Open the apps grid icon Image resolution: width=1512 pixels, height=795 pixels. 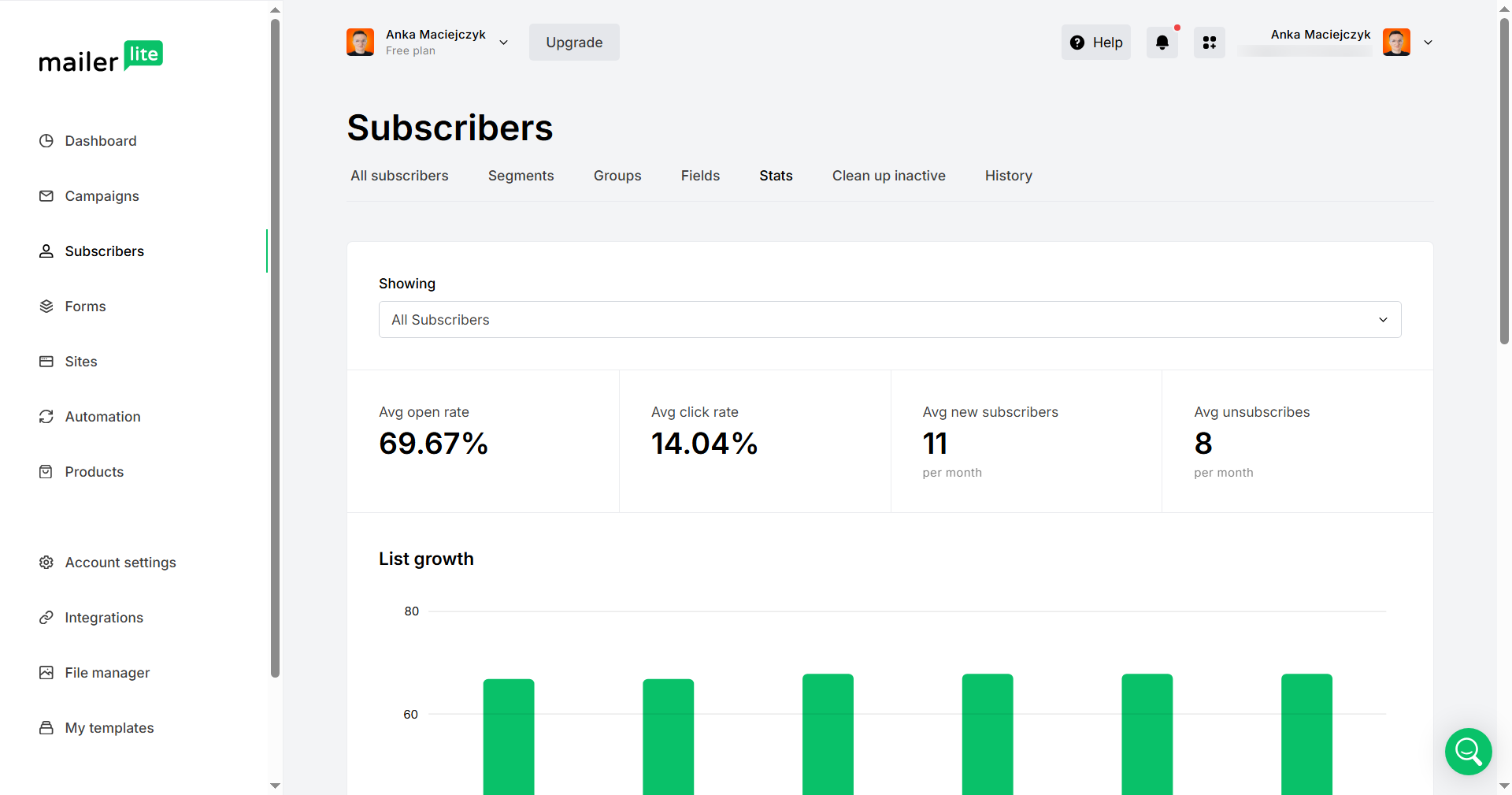tap(1209, 43)
